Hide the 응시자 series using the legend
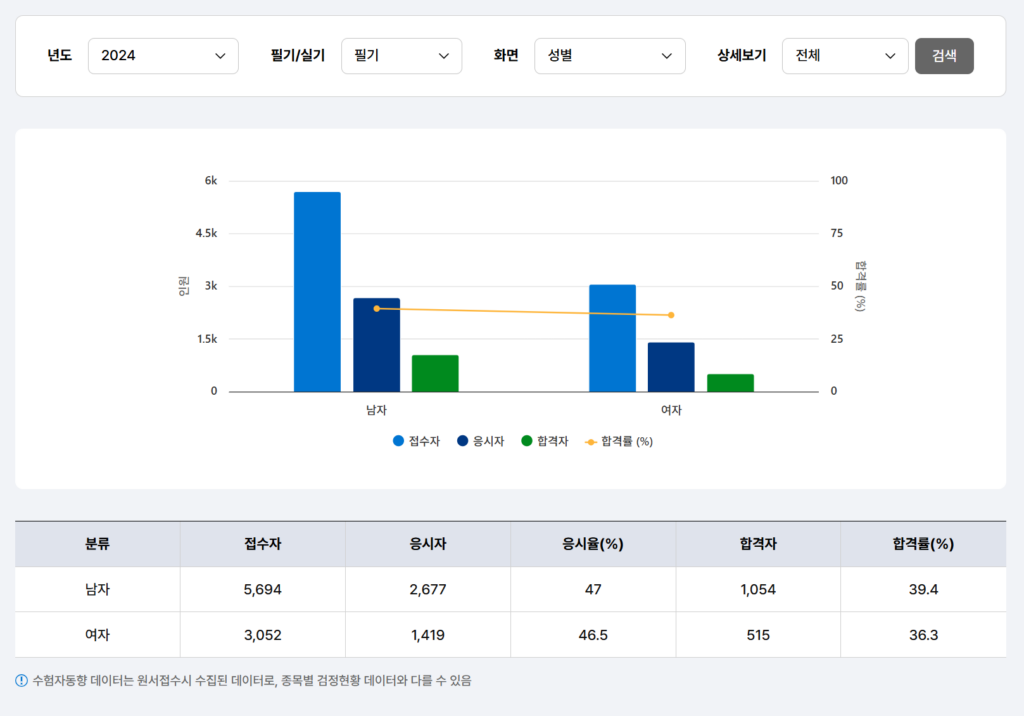The height and width of the screenshot is (716, 1024). [482, 440]
